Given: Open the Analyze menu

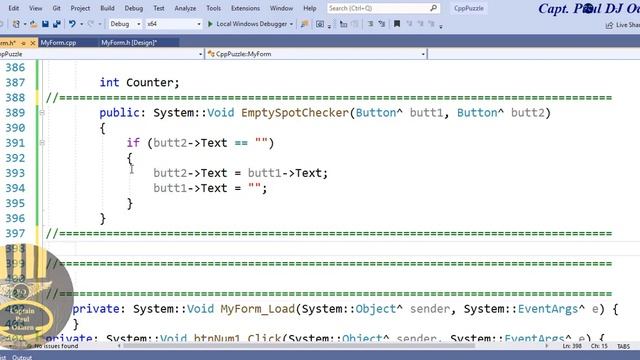Looking at the screenshot, I should tap(185, 8).
